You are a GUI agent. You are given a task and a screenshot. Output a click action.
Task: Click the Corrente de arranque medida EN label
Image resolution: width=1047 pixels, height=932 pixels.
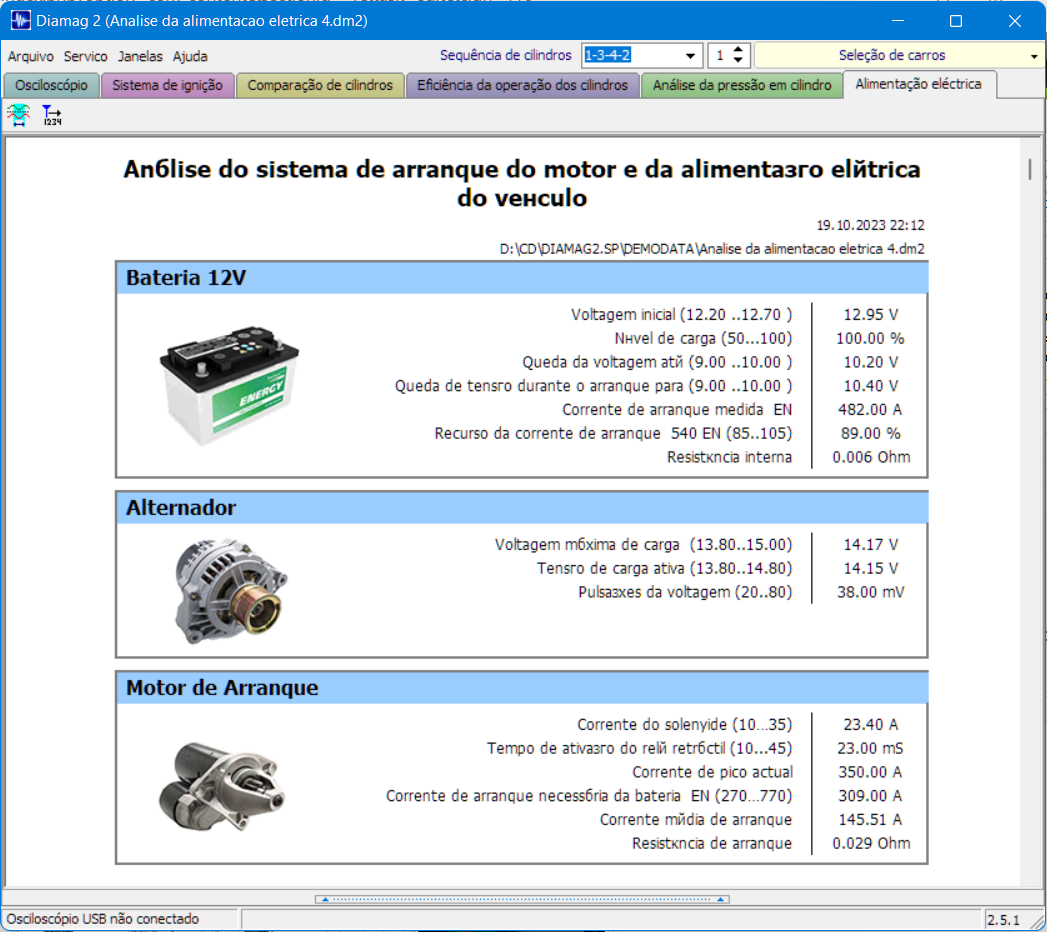[x=677, y=409]
